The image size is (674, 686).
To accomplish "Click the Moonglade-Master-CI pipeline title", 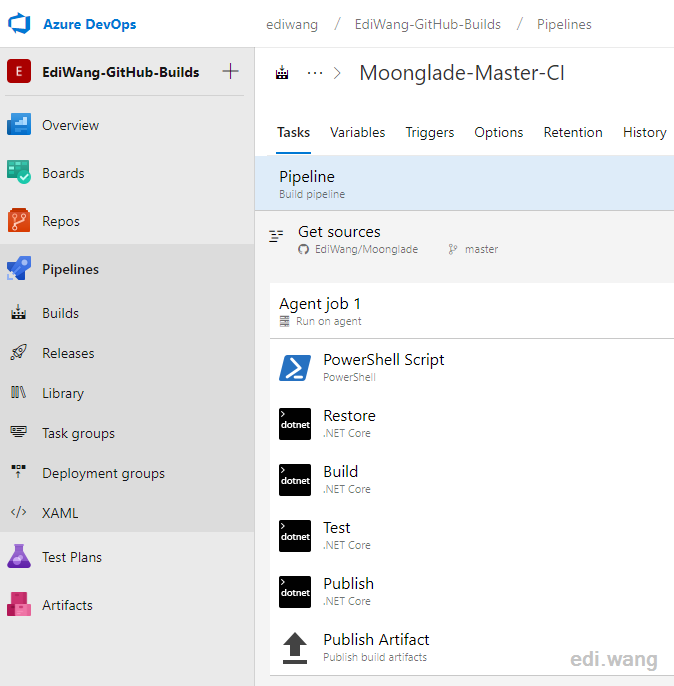I will [x=462, y=73].
